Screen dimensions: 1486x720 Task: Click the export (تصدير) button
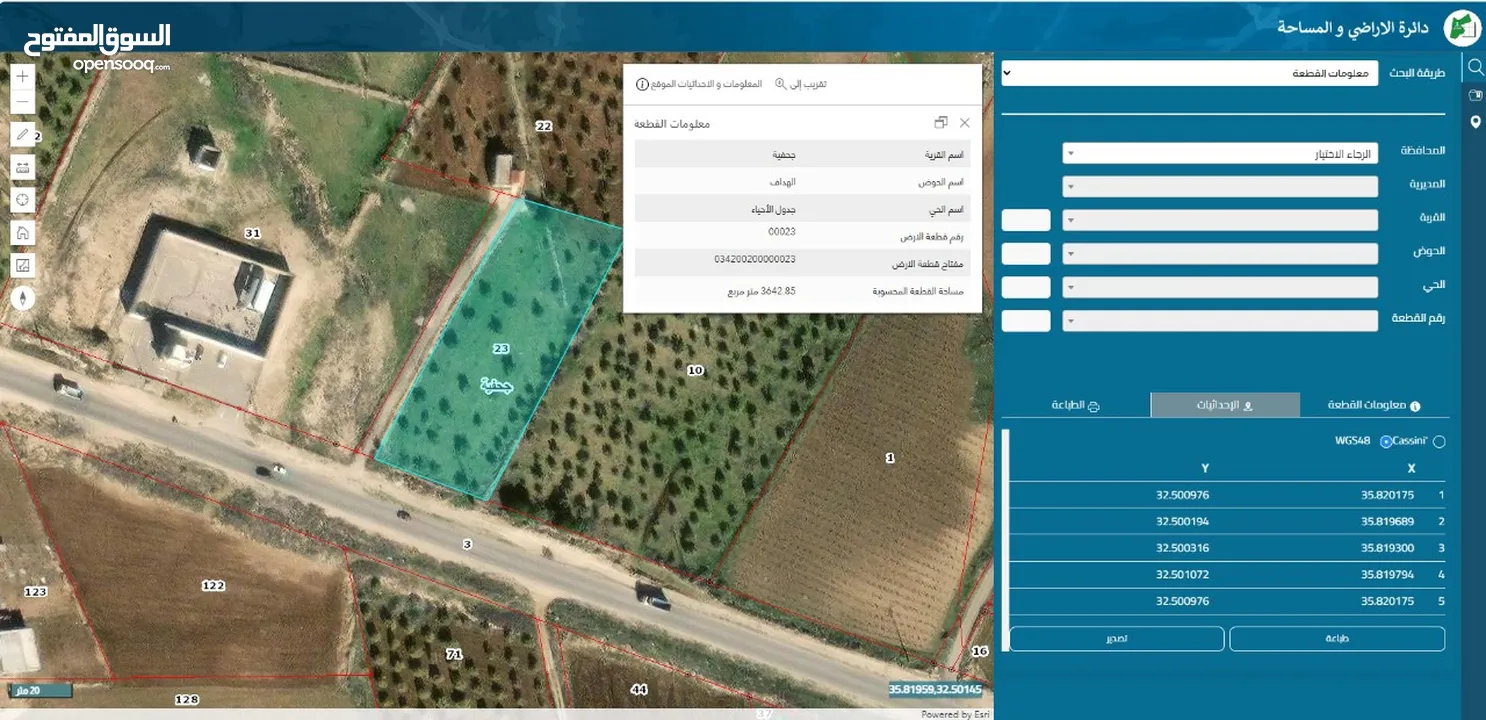coord(1117,639)
